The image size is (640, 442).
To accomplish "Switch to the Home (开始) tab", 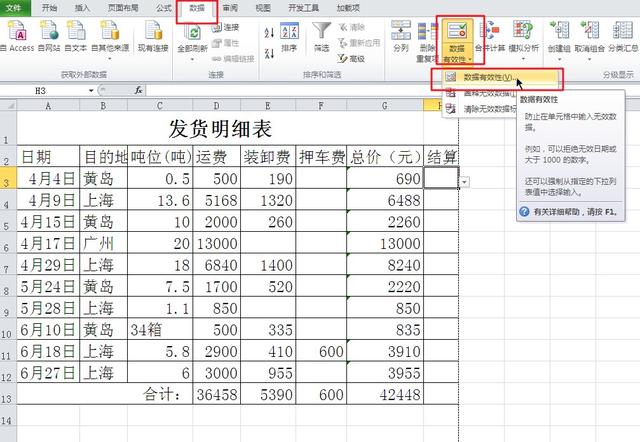I will point(49,8).
